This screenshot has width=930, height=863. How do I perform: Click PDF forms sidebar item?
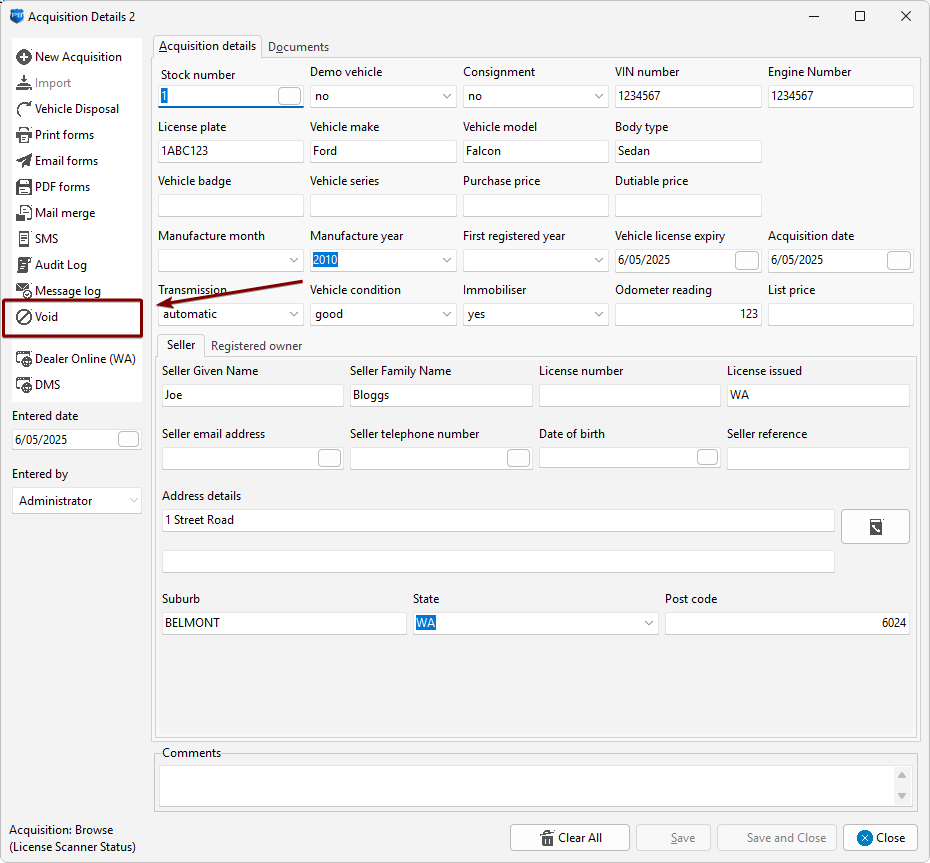tap(62, 187)
